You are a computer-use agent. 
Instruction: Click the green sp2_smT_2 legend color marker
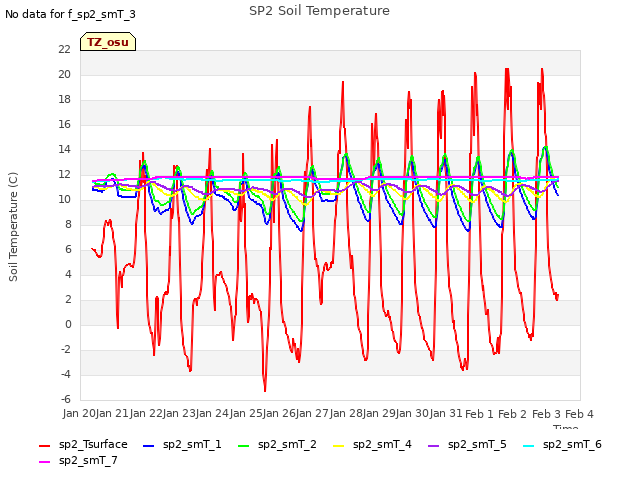click(244, 446)
